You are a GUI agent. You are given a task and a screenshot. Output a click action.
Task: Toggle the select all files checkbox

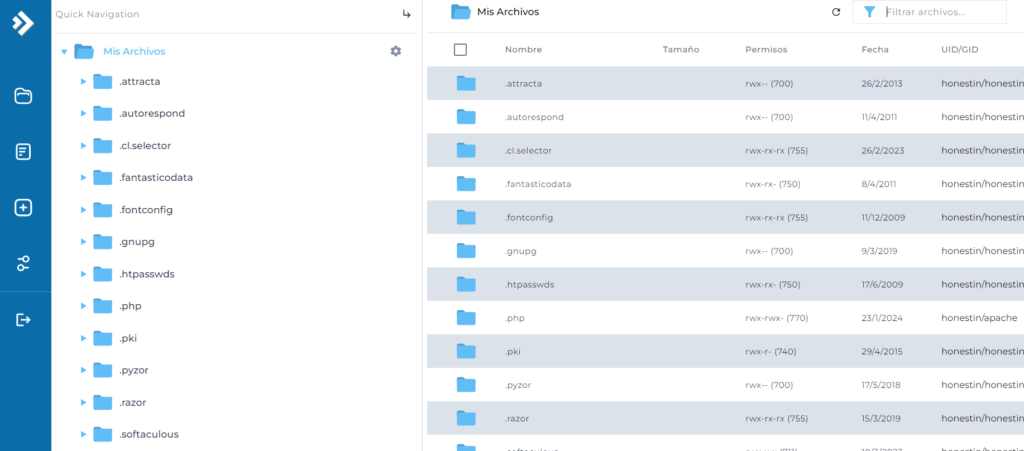(x=460, y=49)
